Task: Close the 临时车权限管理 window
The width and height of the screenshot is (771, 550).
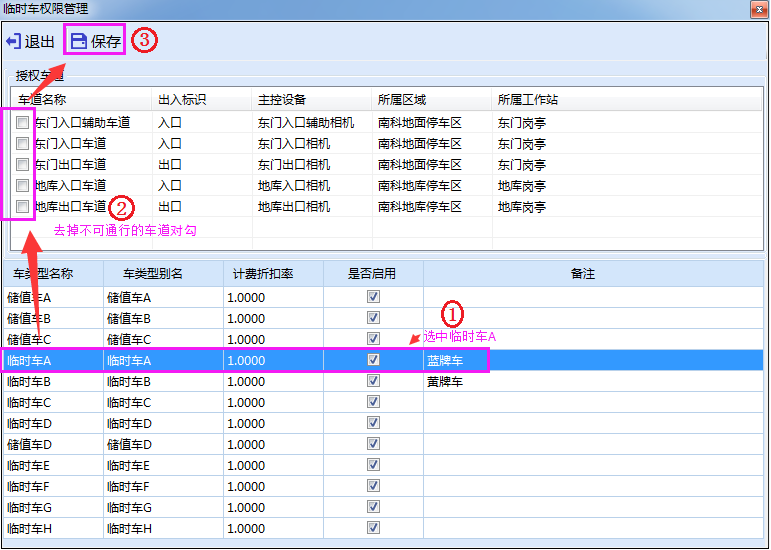Action: (x=759, y=9)
